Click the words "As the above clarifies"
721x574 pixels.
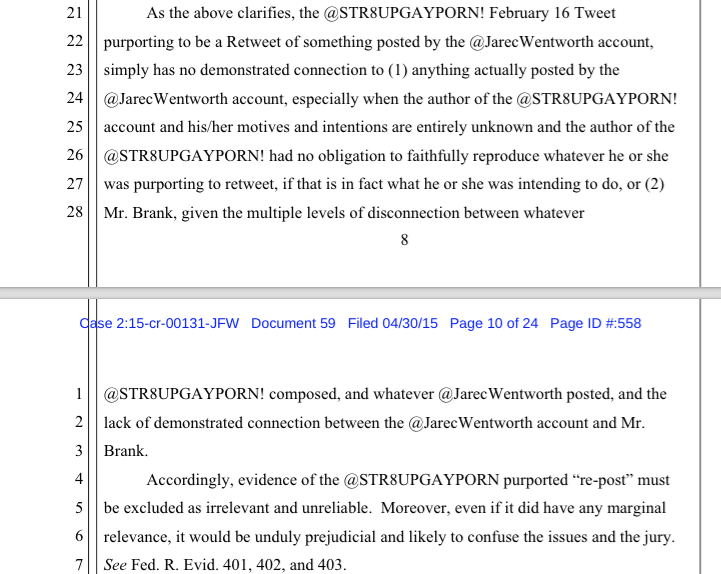(220, 13)
